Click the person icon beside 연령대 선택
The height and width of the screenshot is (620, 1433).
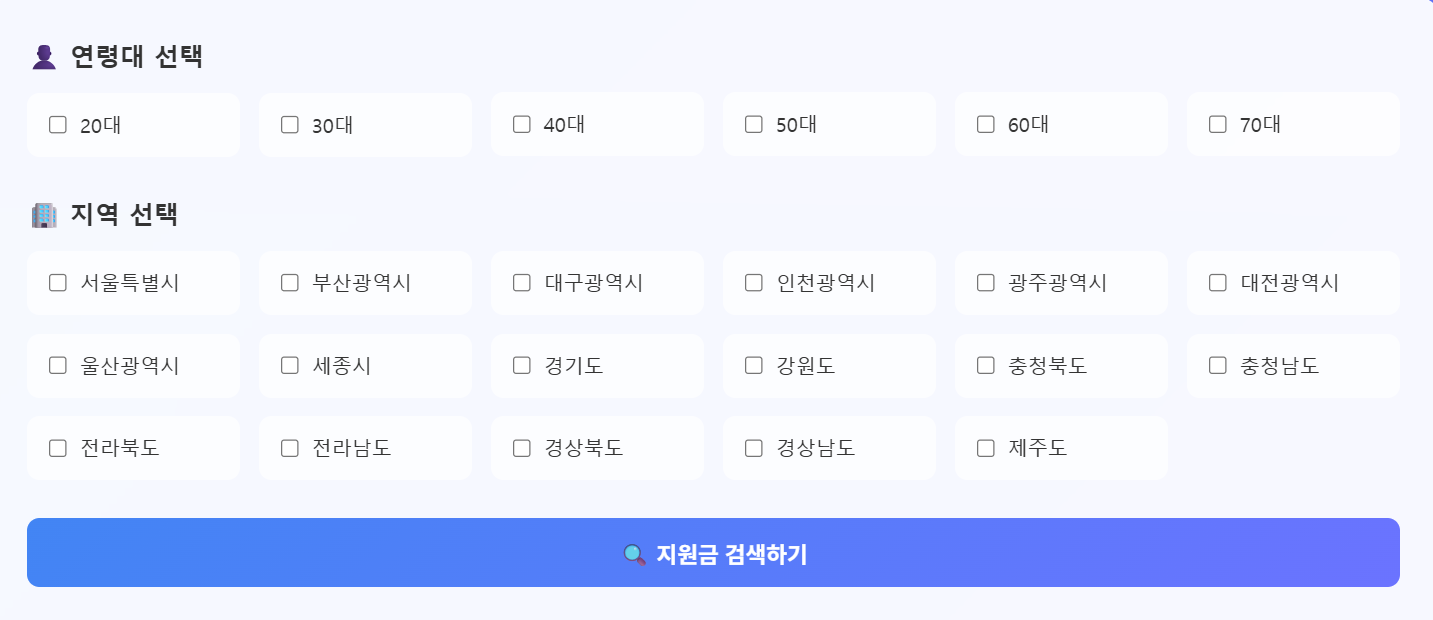[44, 57]
